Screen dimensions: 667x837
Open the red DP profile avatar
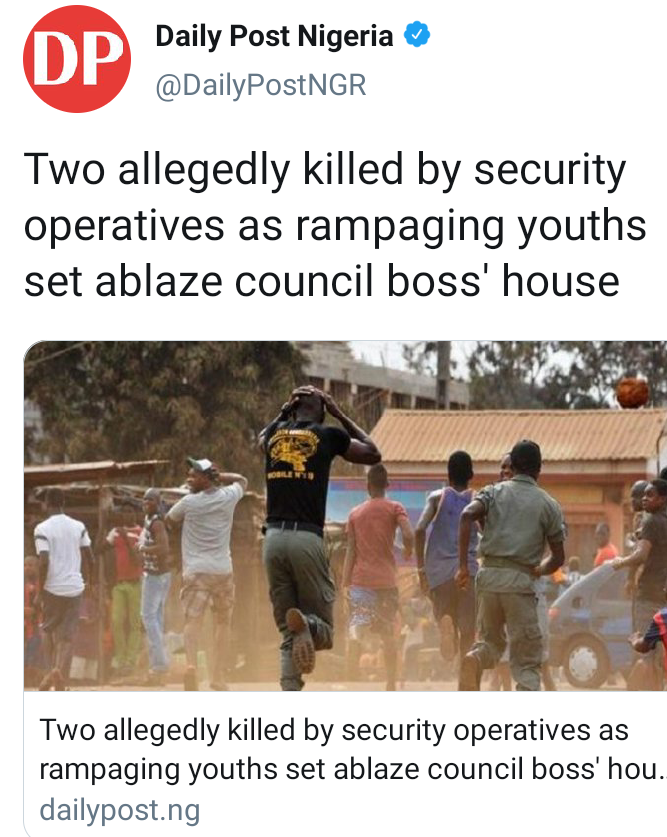(x=77, y=59)
